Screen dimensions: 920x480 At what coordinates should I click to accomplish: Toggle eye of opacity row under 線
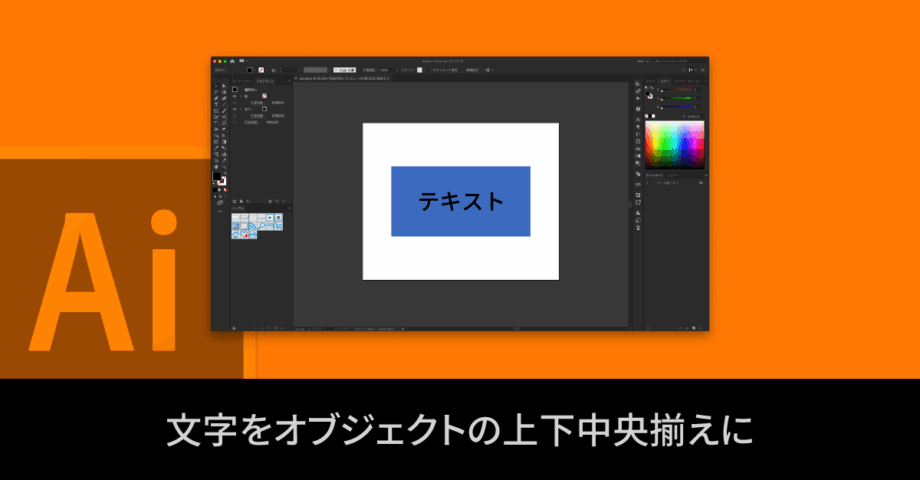click(x=235, y=103)
